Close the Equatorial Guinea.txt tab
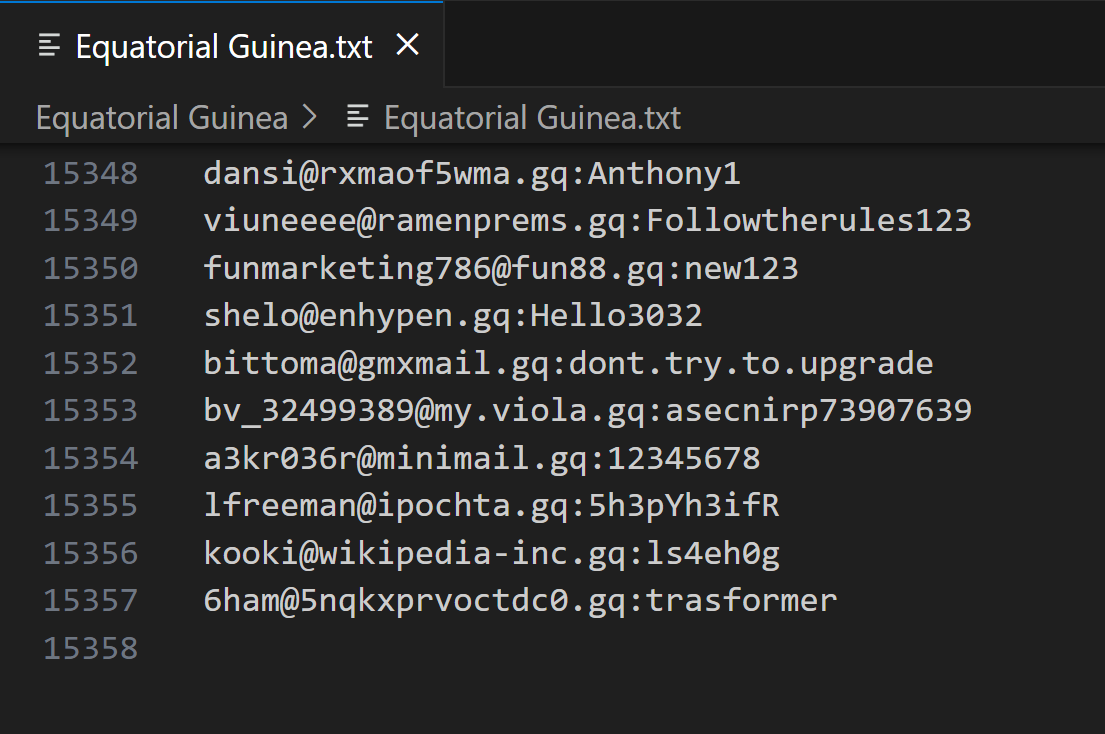 [408, 45]
